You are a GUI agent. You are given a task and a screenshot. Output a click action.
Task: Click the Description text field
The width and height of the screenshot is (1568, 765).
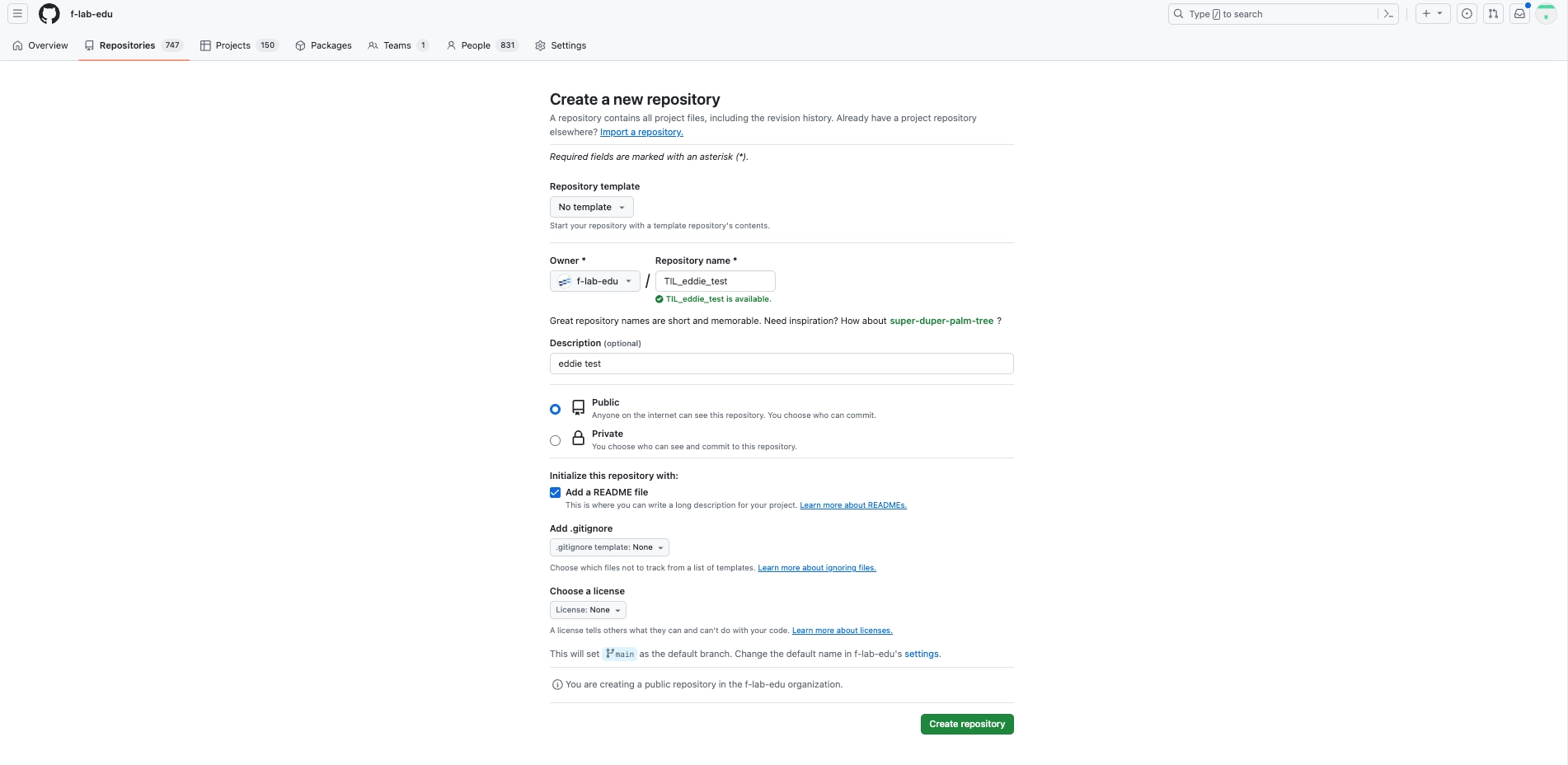coord(781,364)
